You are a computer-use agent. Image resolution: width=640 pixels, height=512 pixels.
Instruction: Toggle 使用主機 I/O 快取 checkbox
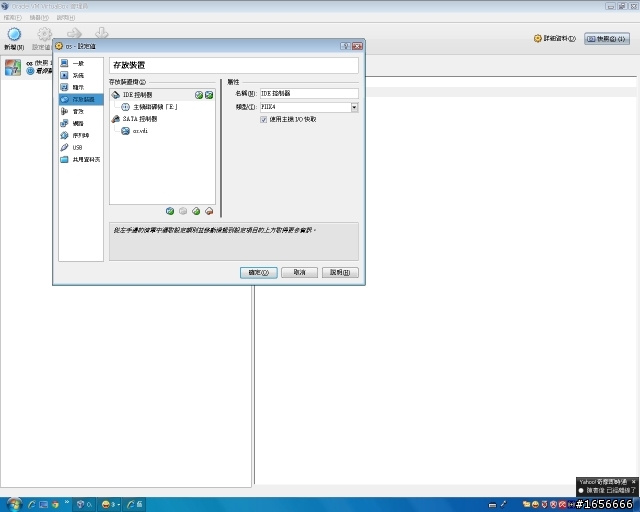[x=264, y=120]
